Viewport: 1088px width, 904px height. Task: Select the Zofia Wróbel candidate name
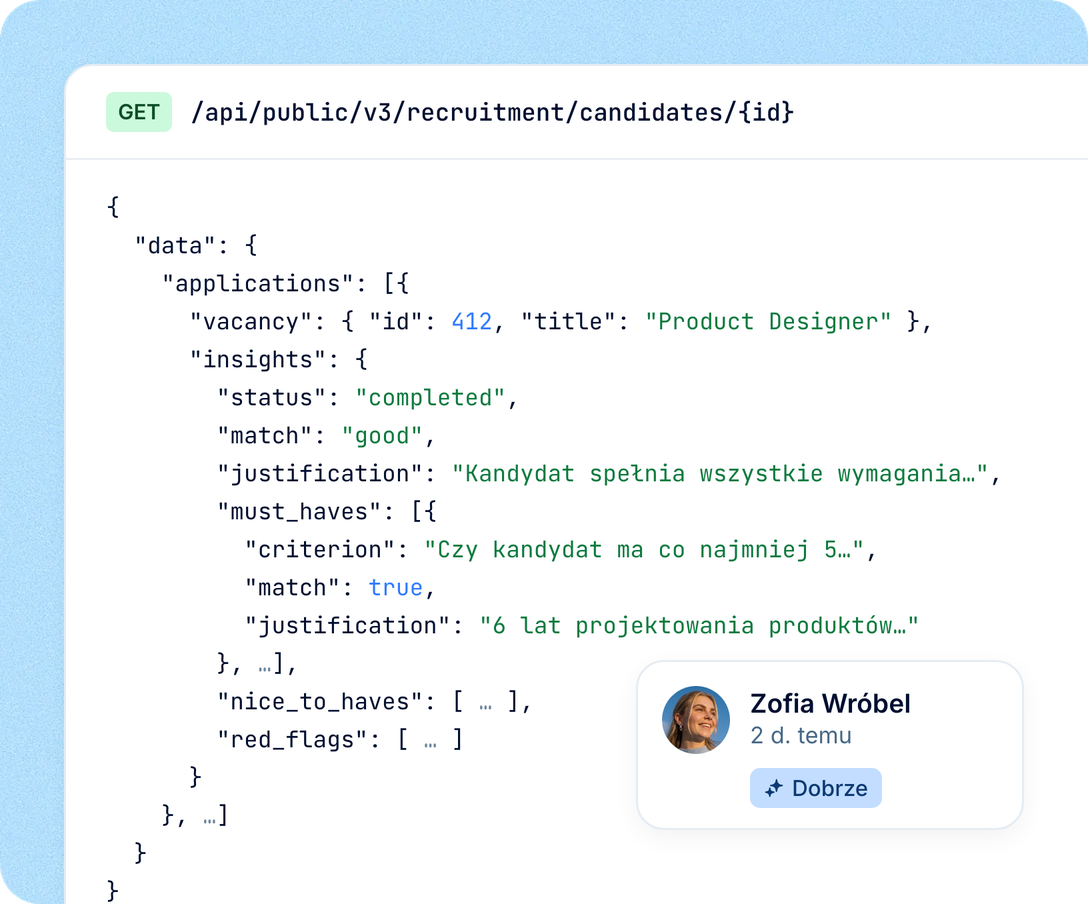[830, 703]
